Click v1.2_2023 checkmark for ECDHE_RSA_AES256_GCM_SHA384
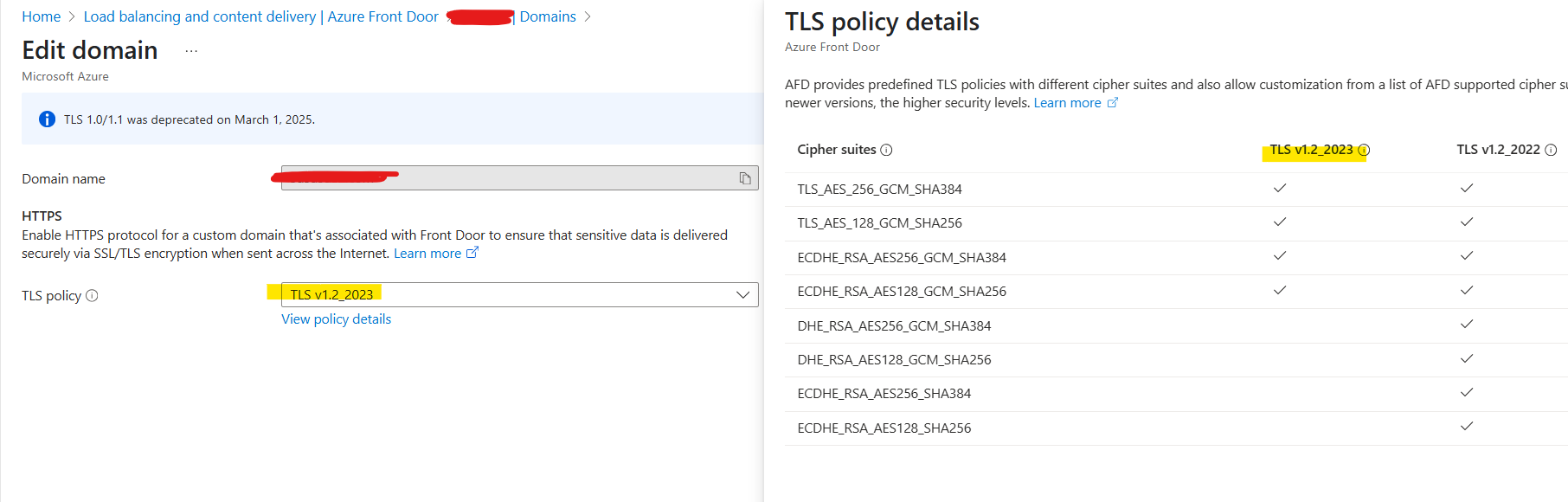Image resolution: width=1568 pixels, height=502 pixels. [x=1280, y=255]
